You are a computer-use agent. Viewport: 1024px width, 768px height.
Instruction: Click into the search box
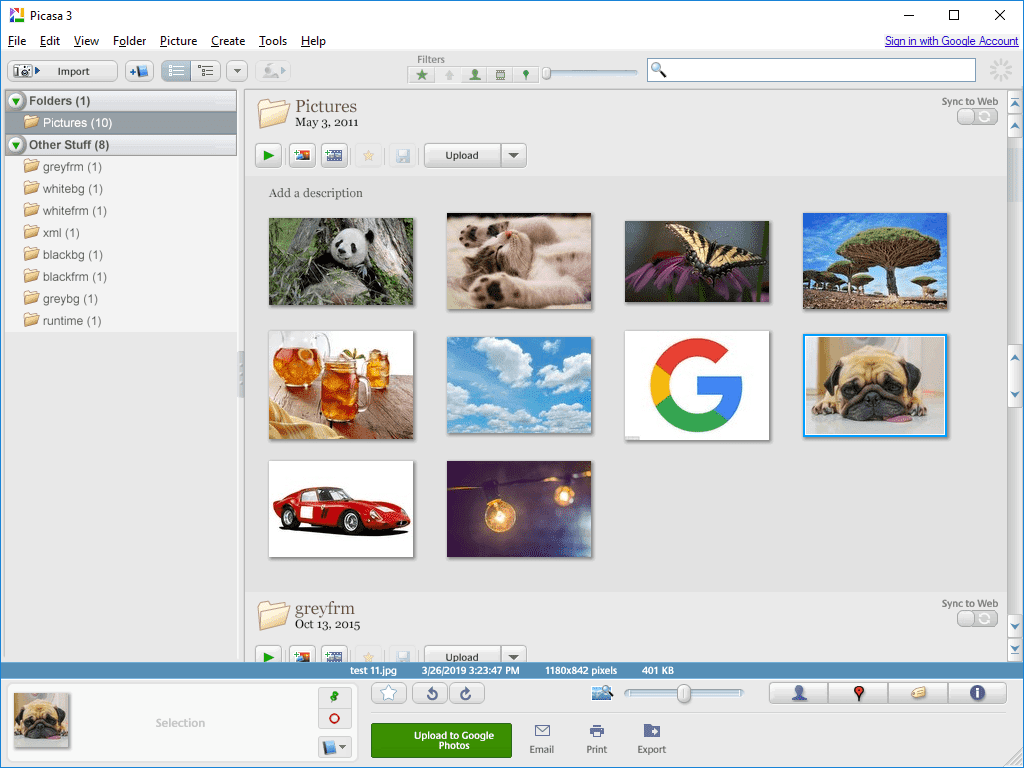(811, 70)
